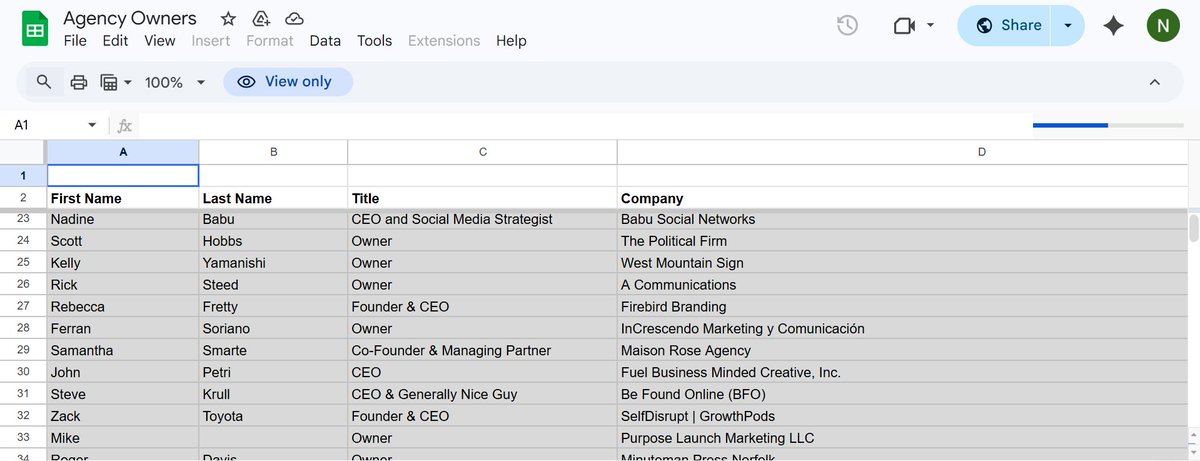This screenshot has height=461, width=1200.
Task: Click the View only button
Action: (288, 82)
